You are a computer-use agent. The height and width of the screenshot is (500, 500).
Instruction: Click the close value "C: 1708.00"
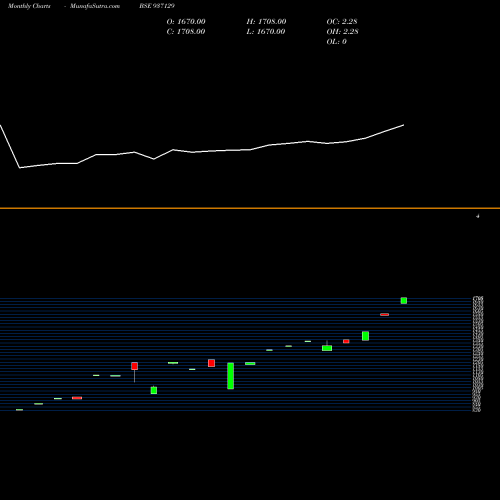tap(186, 32)
